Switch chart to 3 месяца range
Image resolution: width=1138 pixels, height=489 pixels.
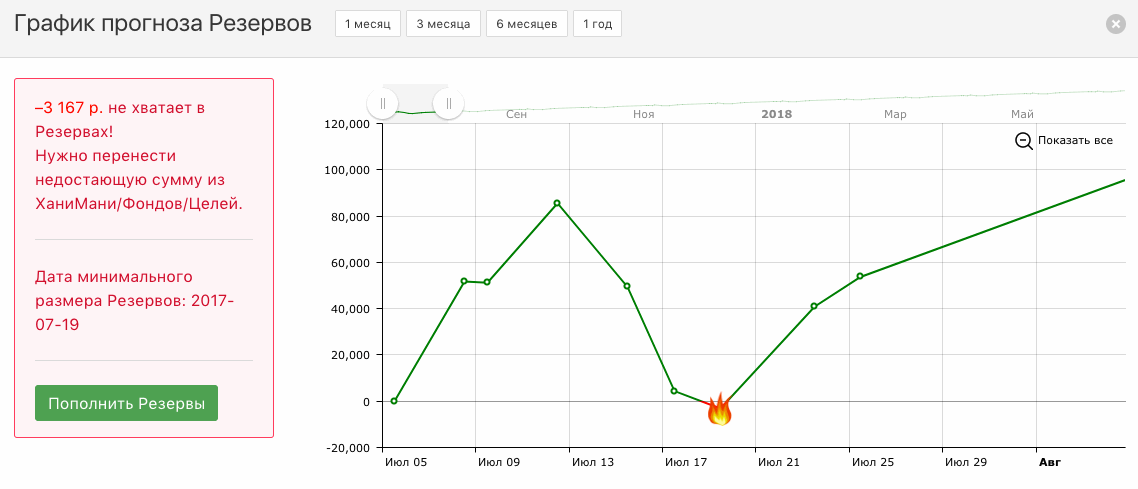coord(443,24)
